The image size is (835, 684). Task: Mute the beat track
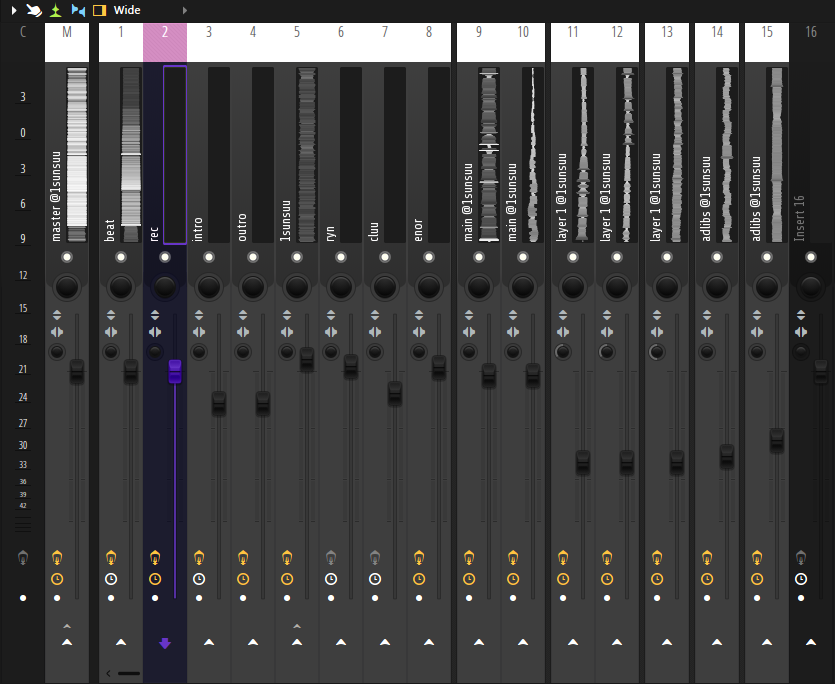tap(121, 257)
